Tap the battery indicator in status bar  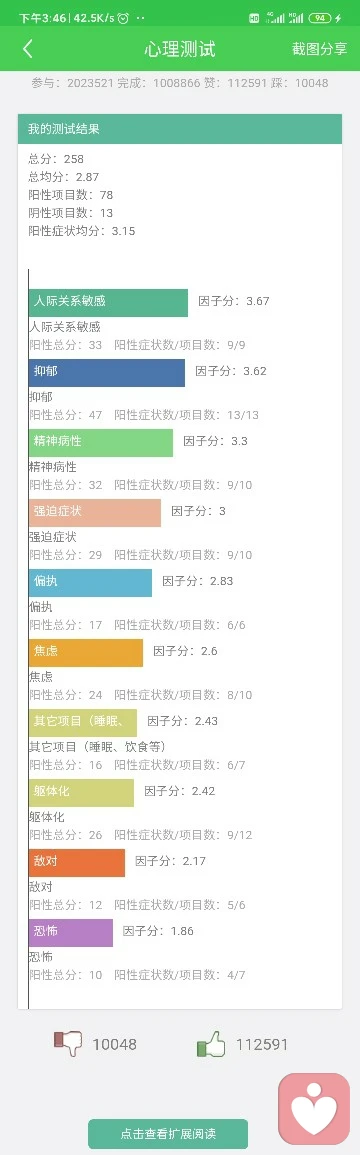tap(320, 18)
